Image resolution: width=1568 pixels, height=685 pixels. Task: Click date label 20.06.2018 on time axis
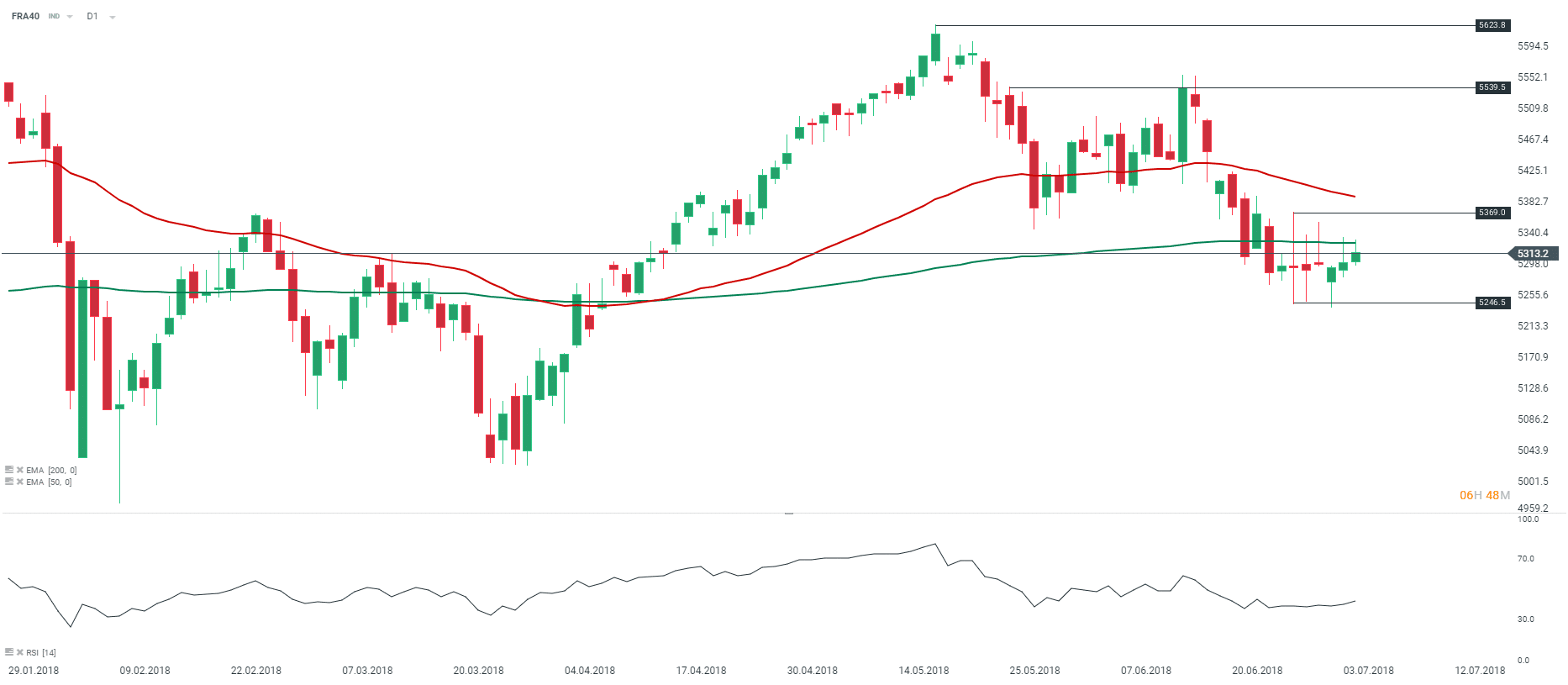click(1257, 671)
